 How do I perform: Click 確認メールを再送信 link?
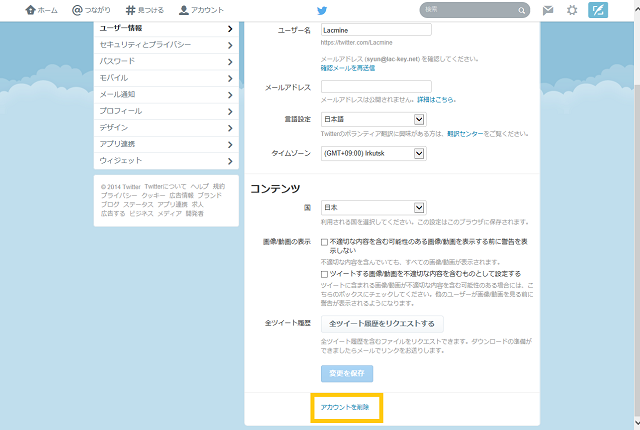point(347,68)
